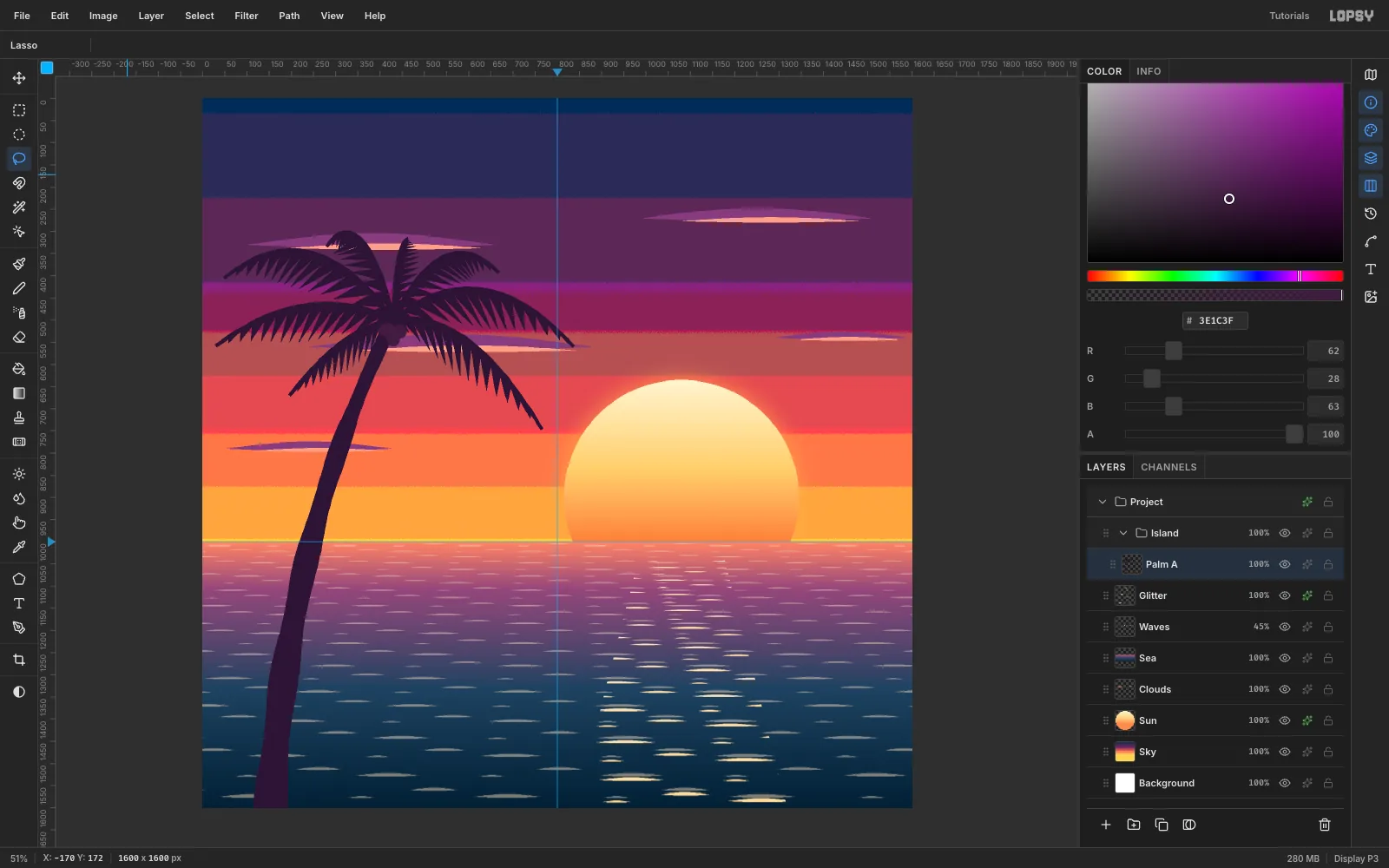Hide the Sea layer
Viewport: 1389px width, 868px height.
[x=1285, y=658]
